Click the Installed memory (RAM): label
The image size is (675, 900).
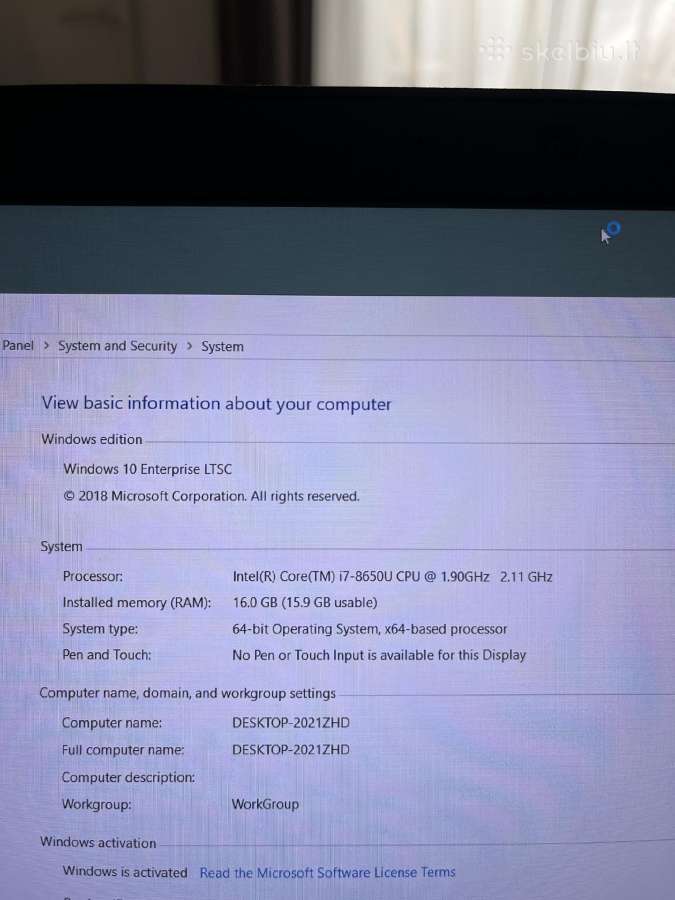137,603
